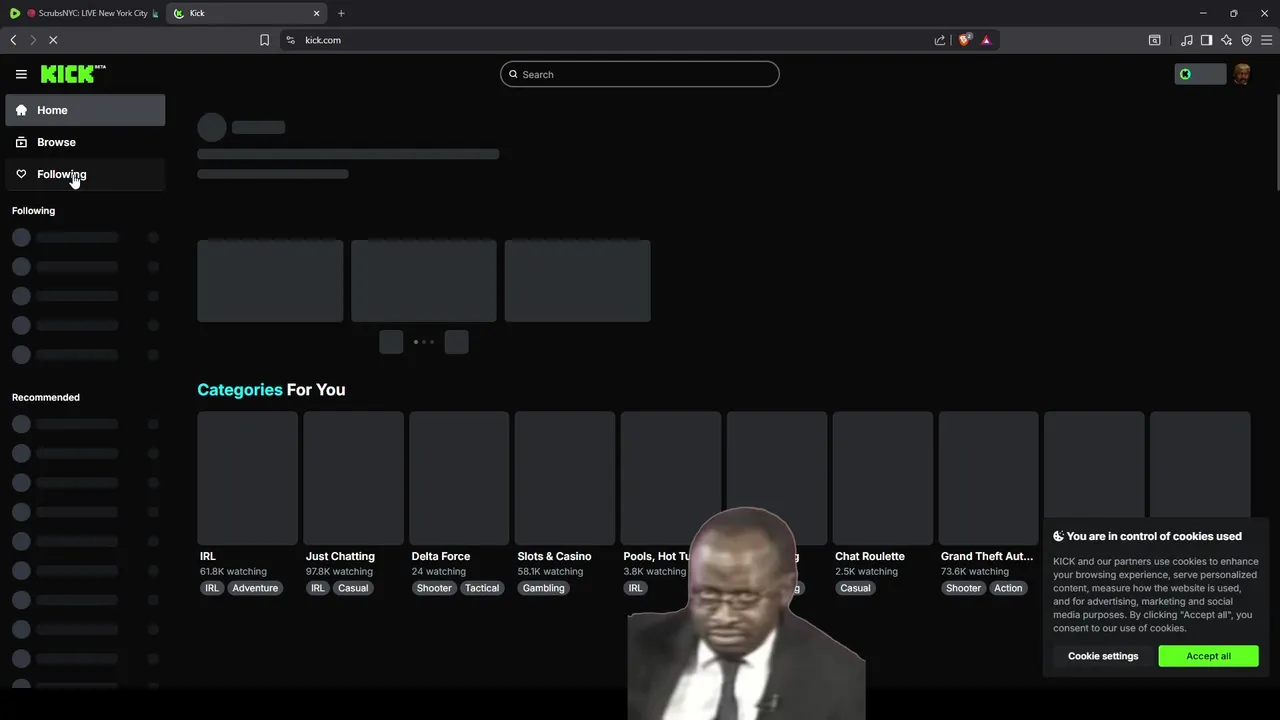
Task: Open the Just Chatting category
Action: (340, 556)
